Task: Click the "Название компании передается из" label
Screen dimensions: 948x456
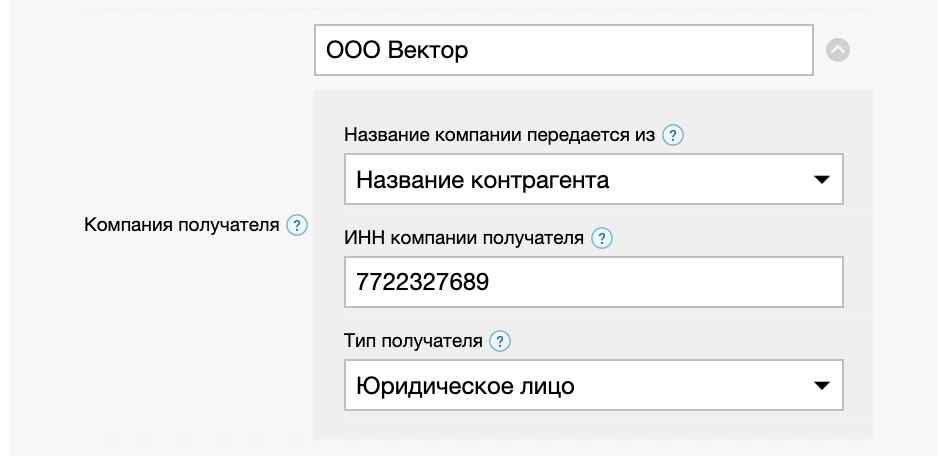Action: click(x=500, y=135)
